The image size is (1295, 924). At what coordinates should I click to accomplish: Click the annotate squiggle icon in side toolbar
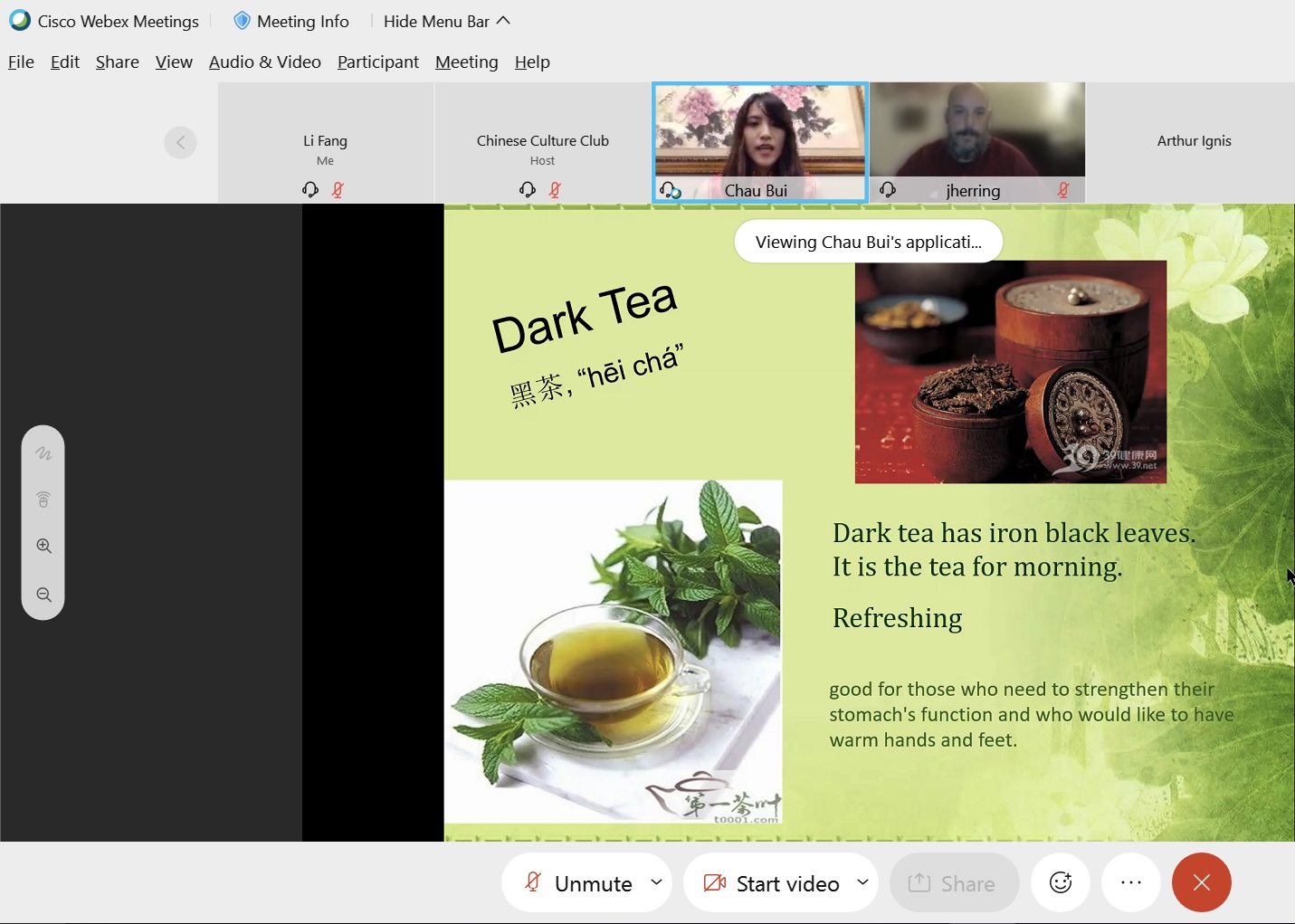pyautogui.click(x=43, y=453)
